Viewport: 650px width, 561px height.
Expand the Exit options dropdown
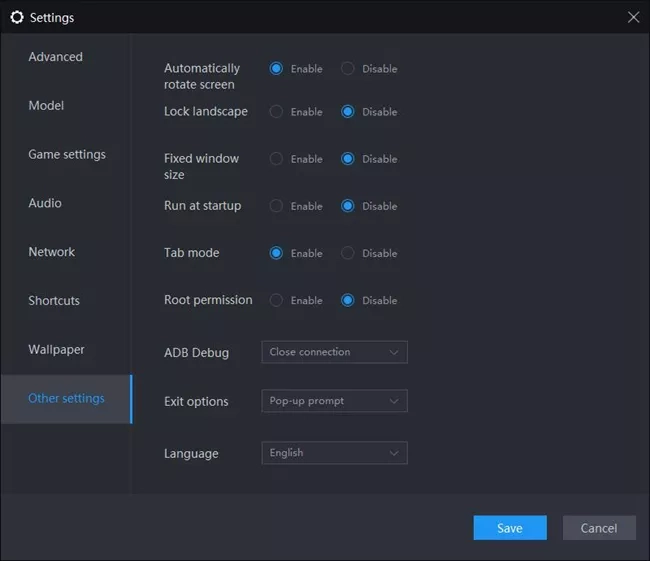point(334,401)
